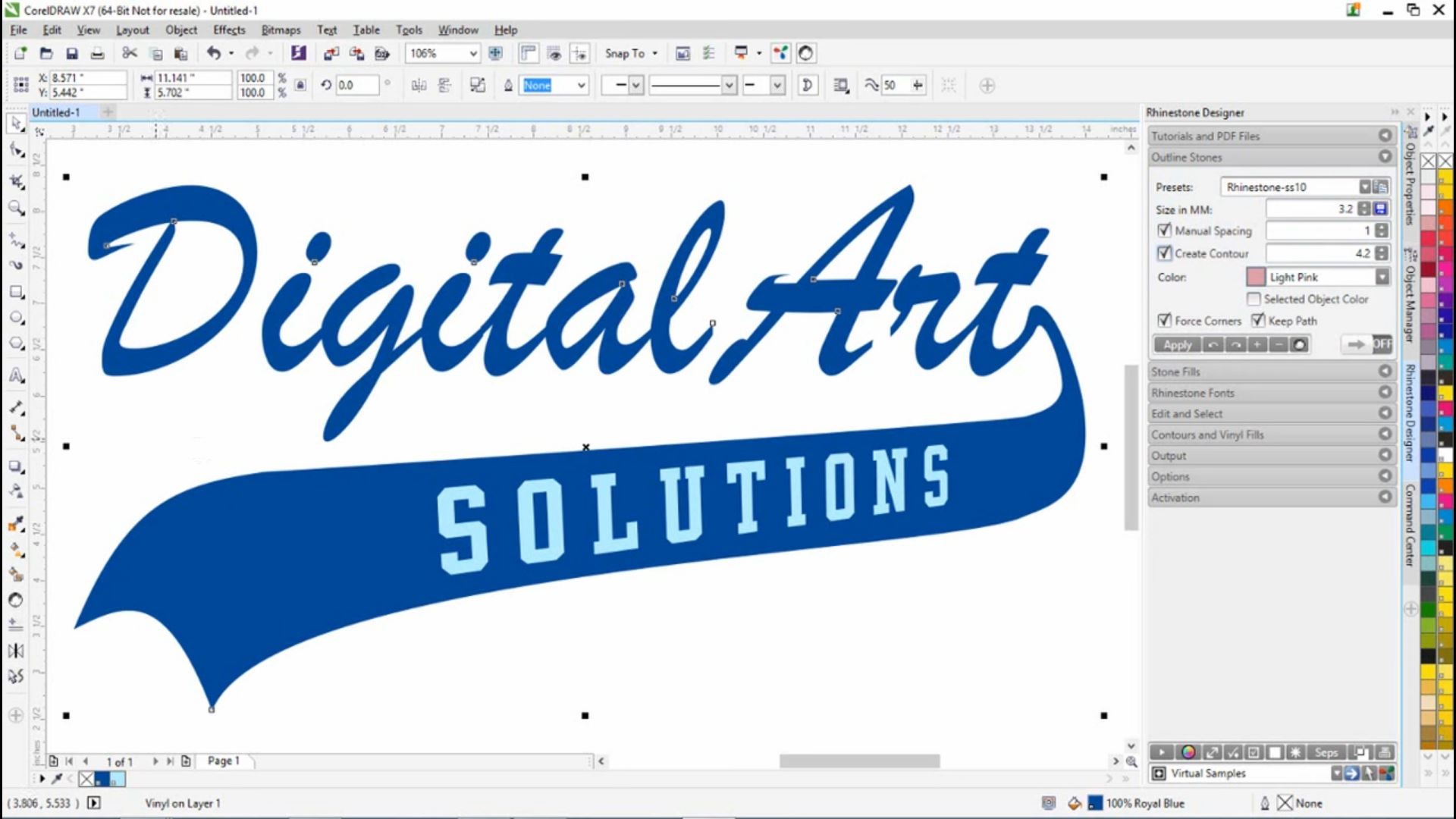
Task: Open the Virtual Samples dropdown arrow
Action: (1336, 773)
